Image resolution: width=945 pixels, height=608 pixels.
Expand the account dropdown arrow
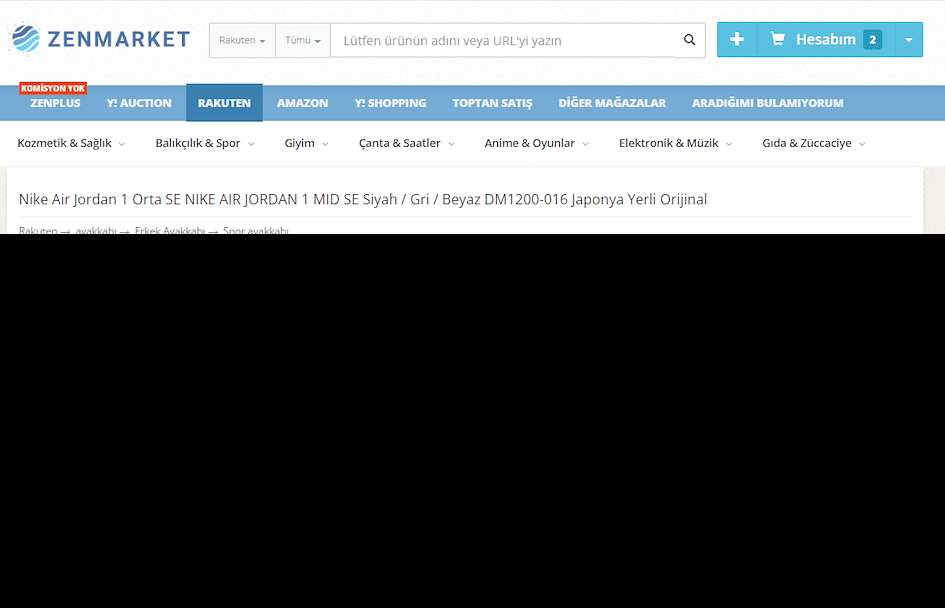[909, 39]
